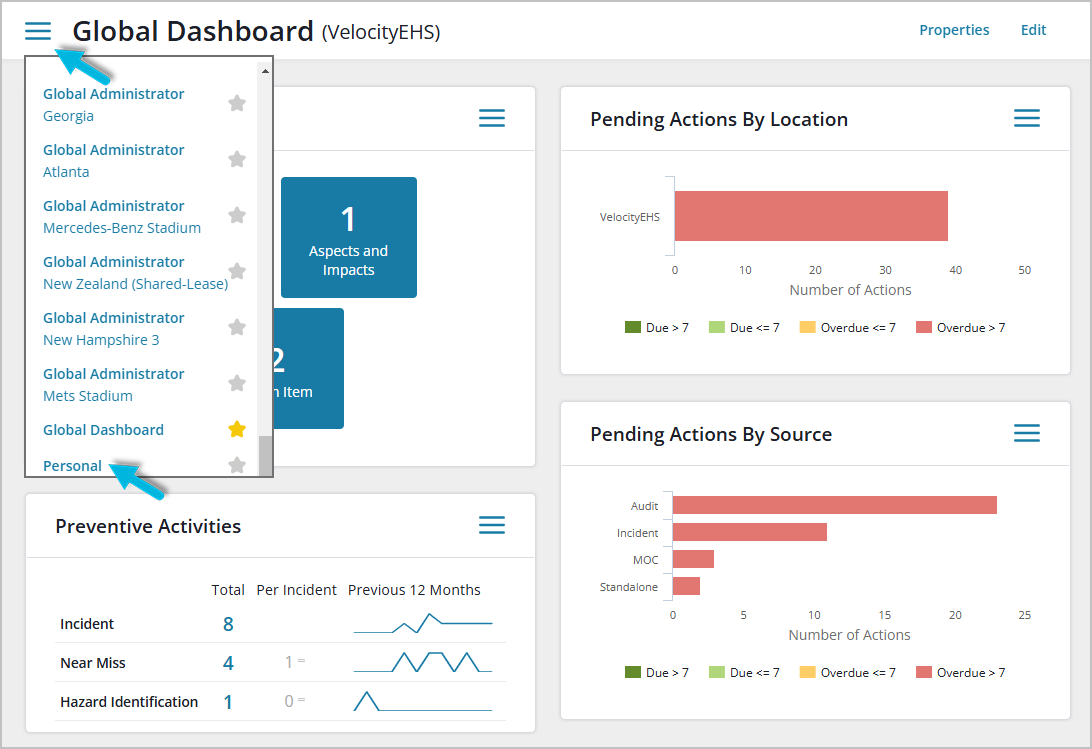Favorite the Georgia dashboard with its star
Viewport: 1092px width, 749px height.
237,103
